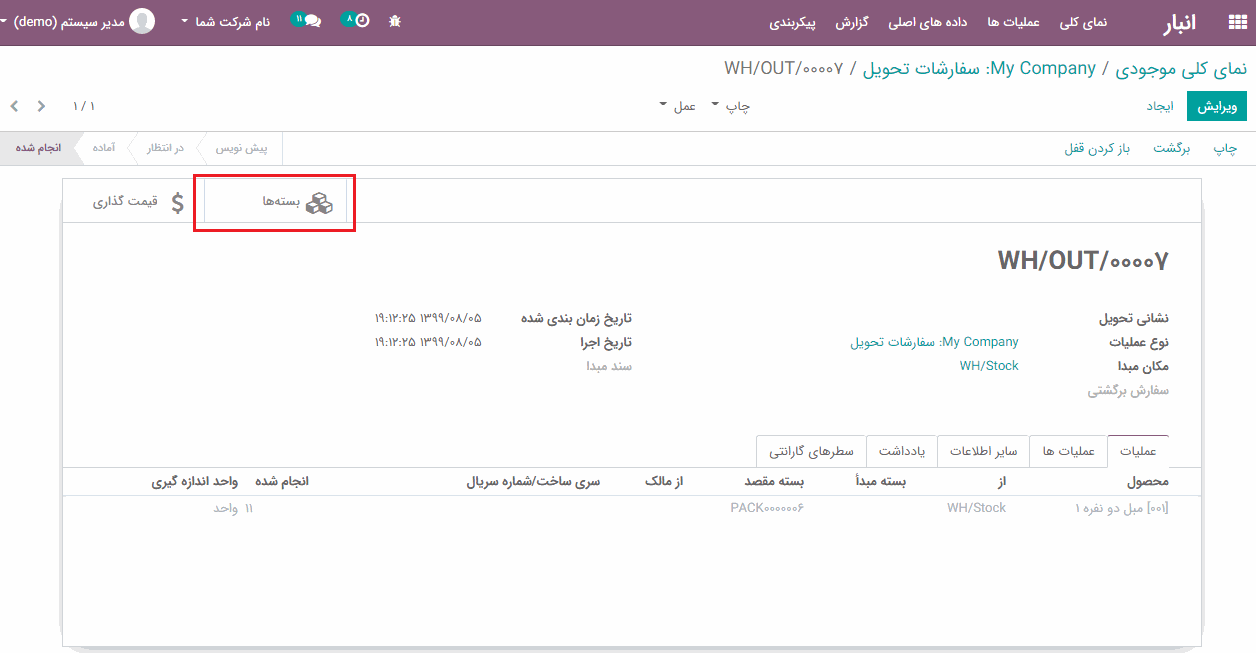Click the نمای کلی موجودی breadcrumb

pyautogui.click(x=1181, y=69)
